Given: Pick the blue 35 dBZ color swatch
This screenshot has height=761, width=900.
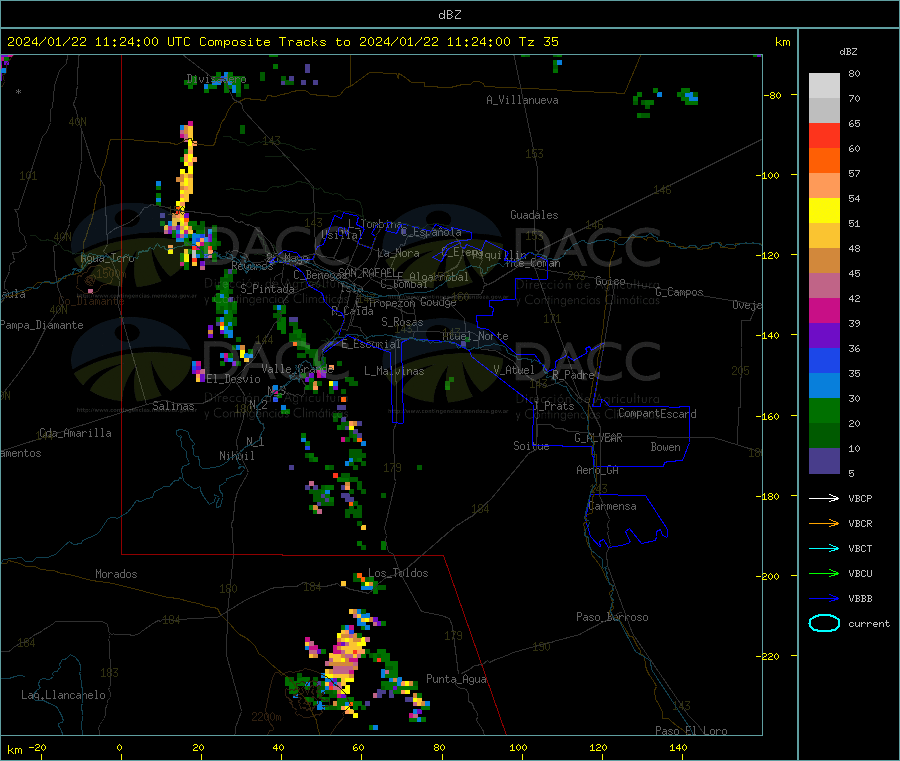Looking at the screenshot, I should (x=824, y=360).
